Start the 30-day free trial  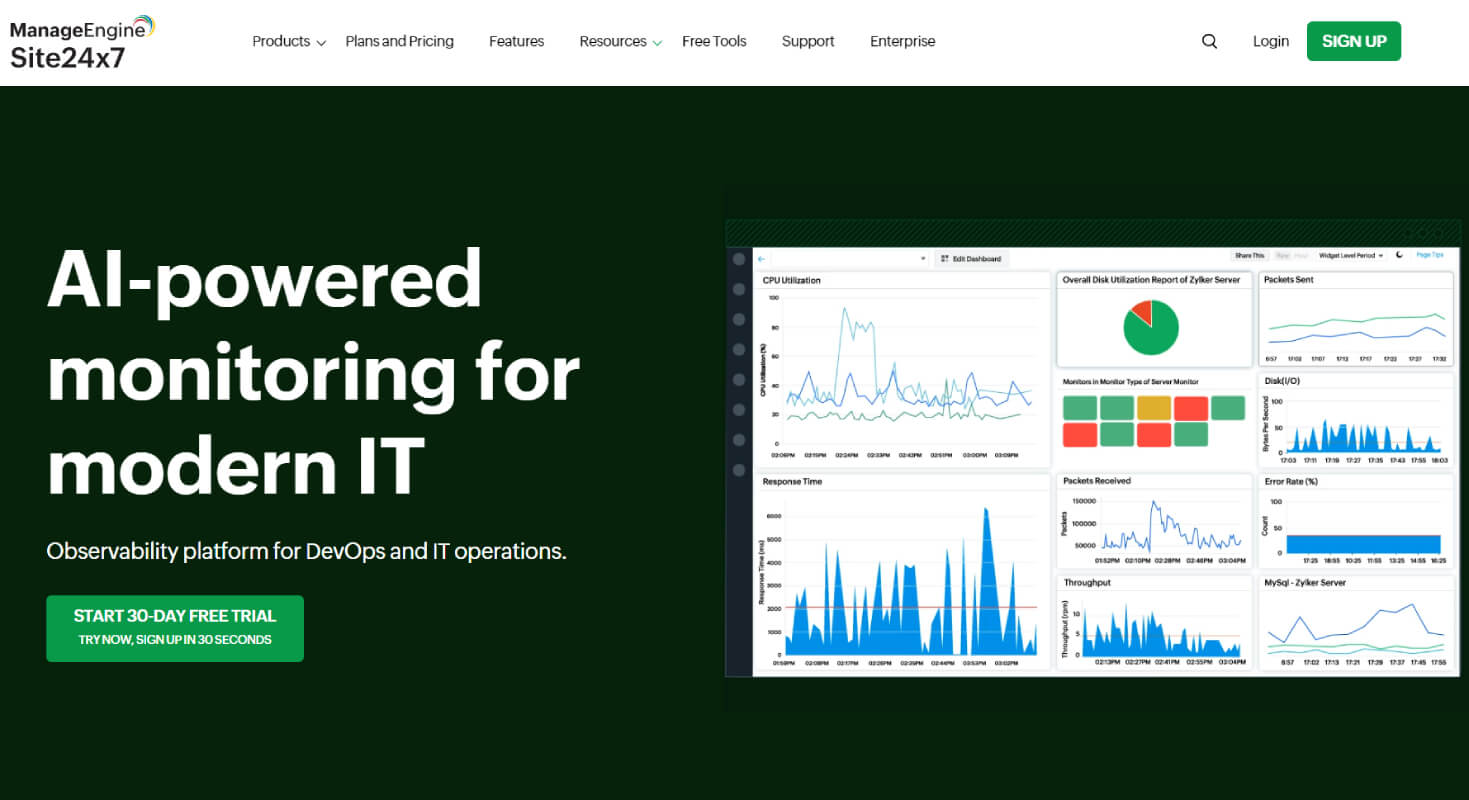[x=175, y=628]
